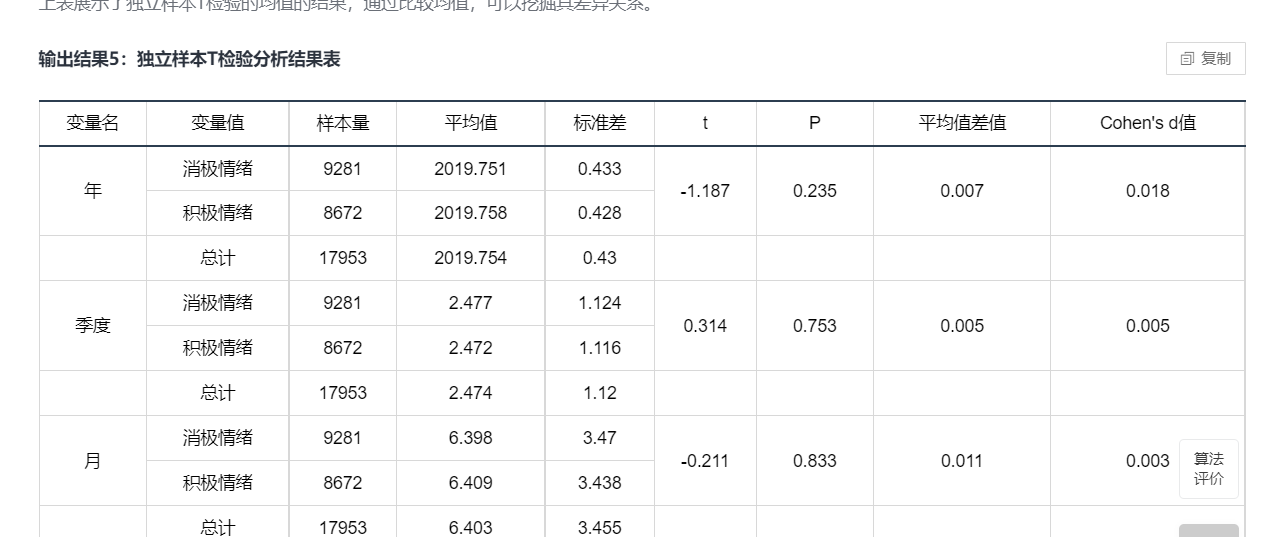This screenshot has height=537, width=1271.
Task: Click the 标准差 column header
Action: [x=600, y=123]
